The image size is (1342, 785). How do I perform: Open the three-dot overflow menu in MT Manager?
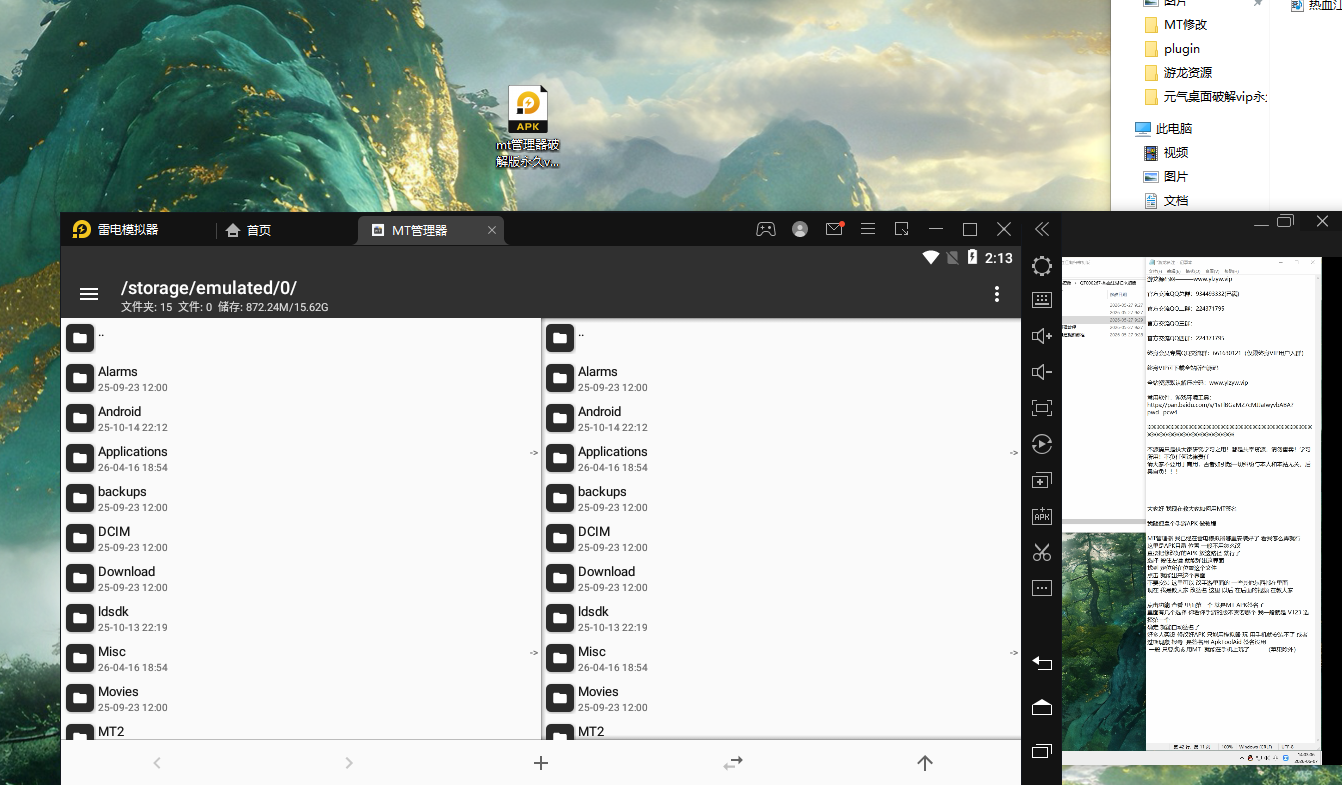click(x=996, y=294)
